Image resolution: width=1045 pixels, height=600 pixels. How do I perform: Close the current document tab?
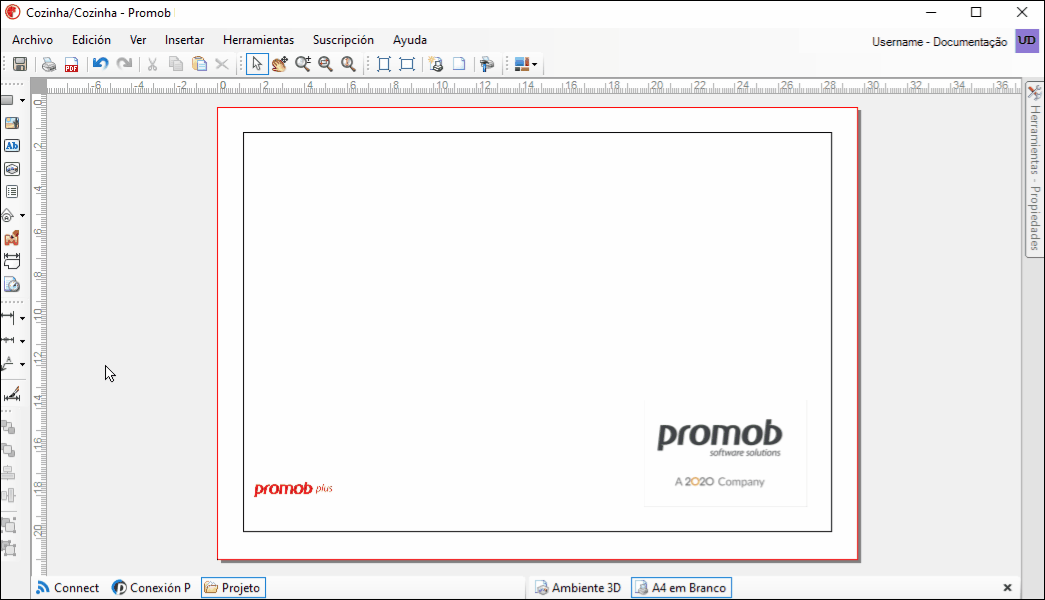pyautogui.click(x=1008, y=588)
